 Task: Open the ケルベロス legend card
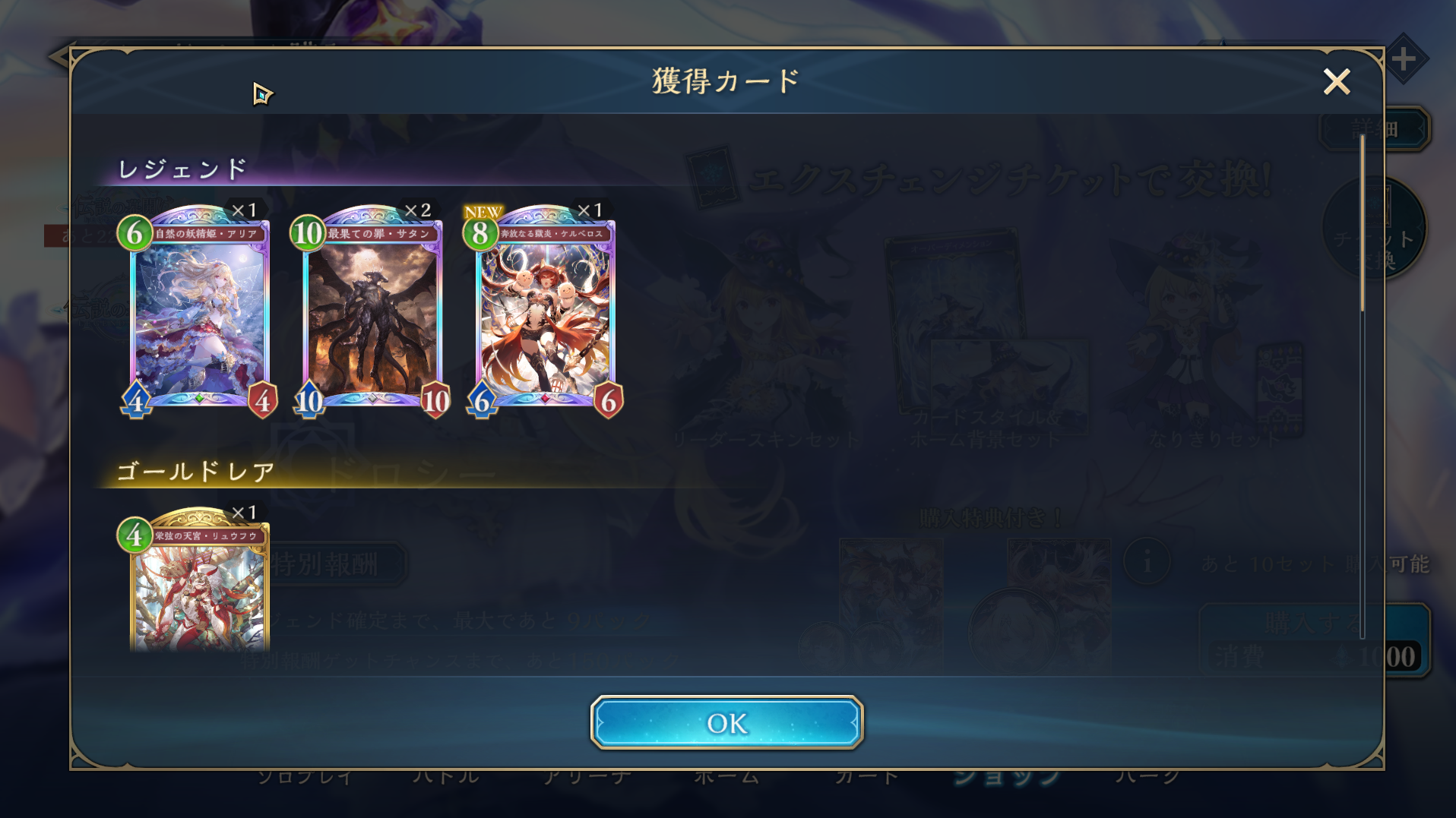click(x=545, y=311)
